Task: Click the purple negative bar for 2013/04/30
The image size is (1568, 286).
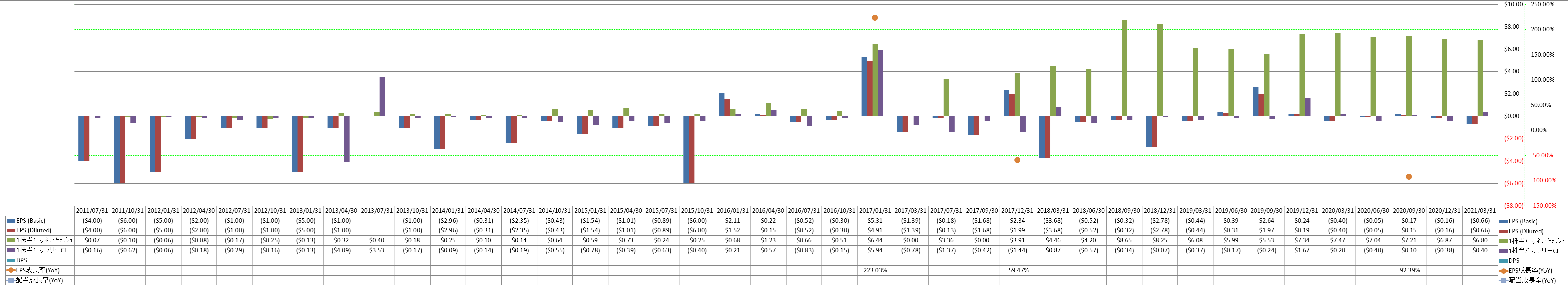Action: (347, 139)
